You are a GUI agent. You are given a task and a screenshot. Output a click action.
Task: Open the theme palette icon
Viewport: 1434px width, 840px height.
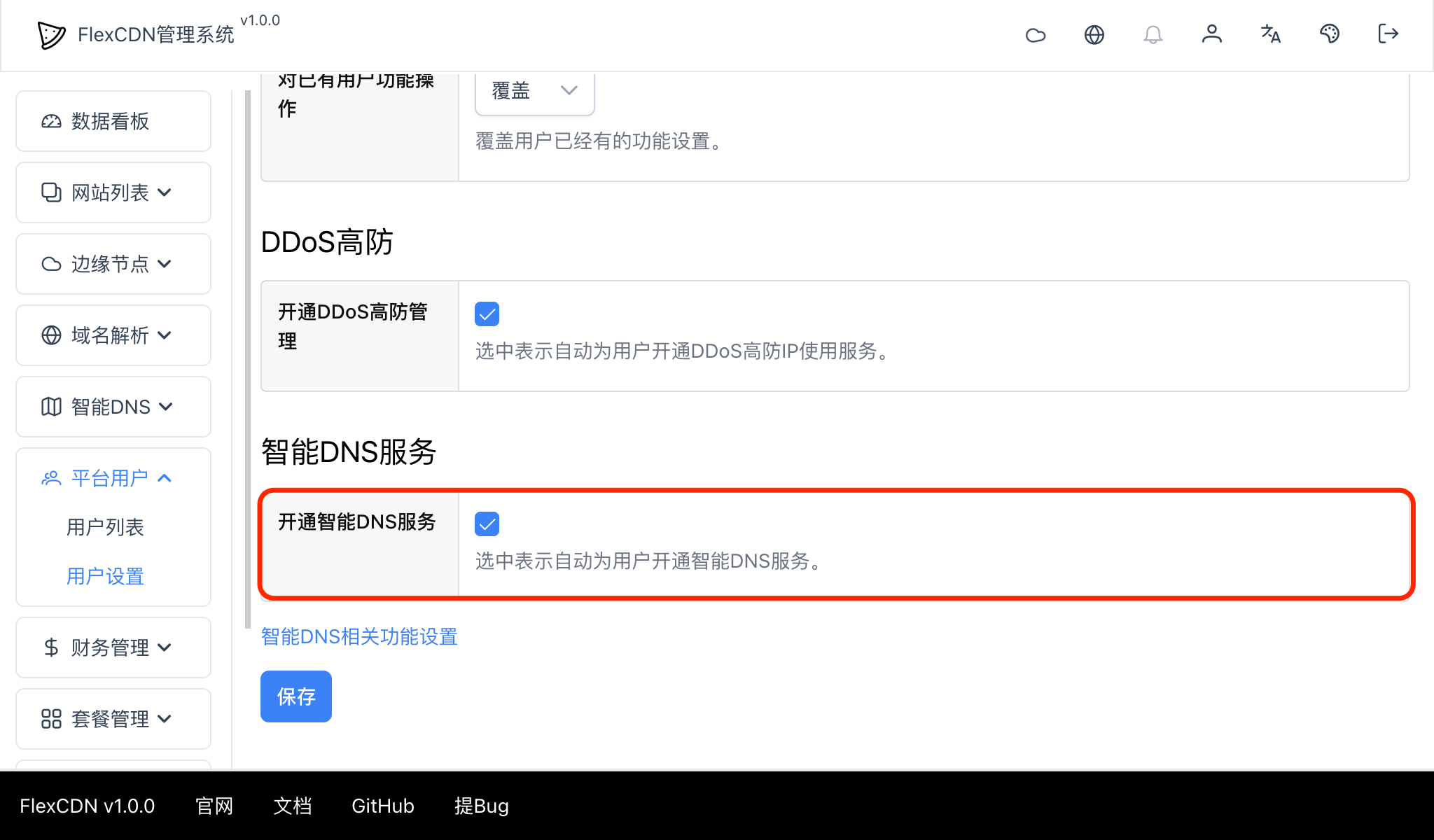[1330, 34]
